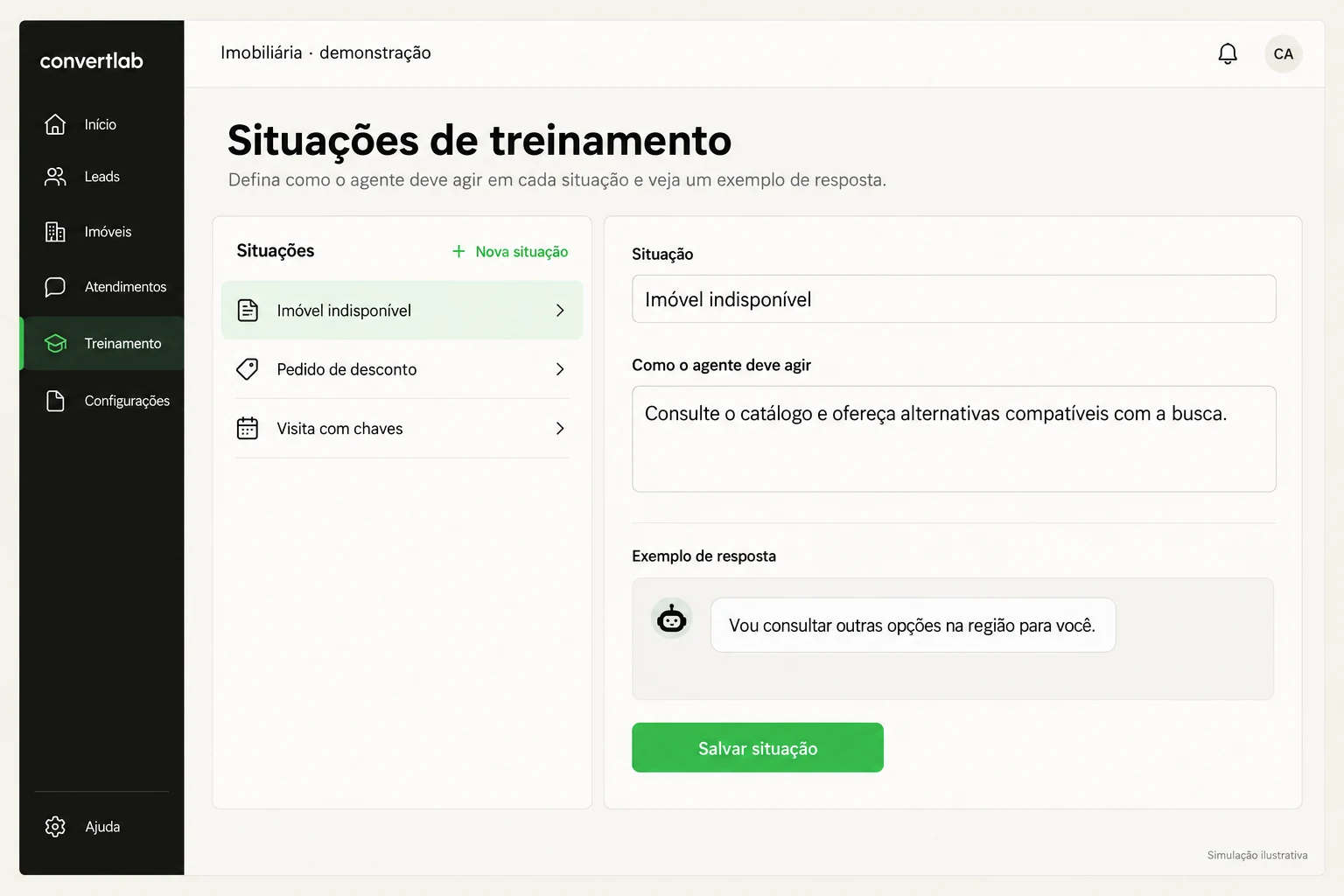Expand the Imóvel indisponível row chevron

560,311
